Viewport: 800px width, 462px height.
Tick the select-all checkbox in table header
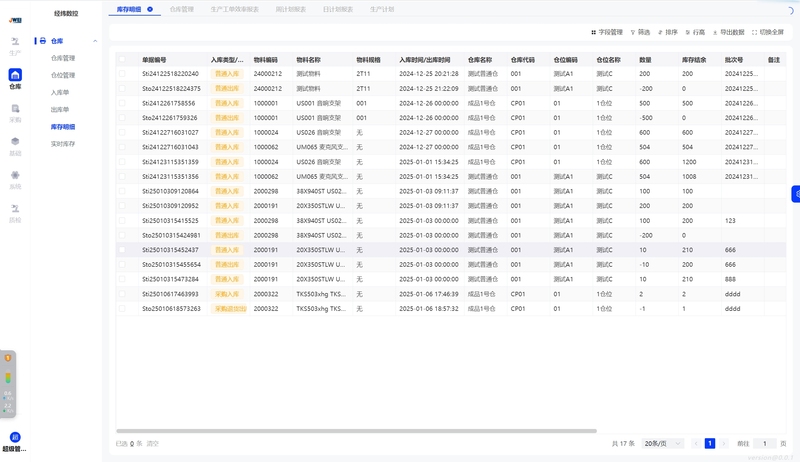tap(122, 59)
